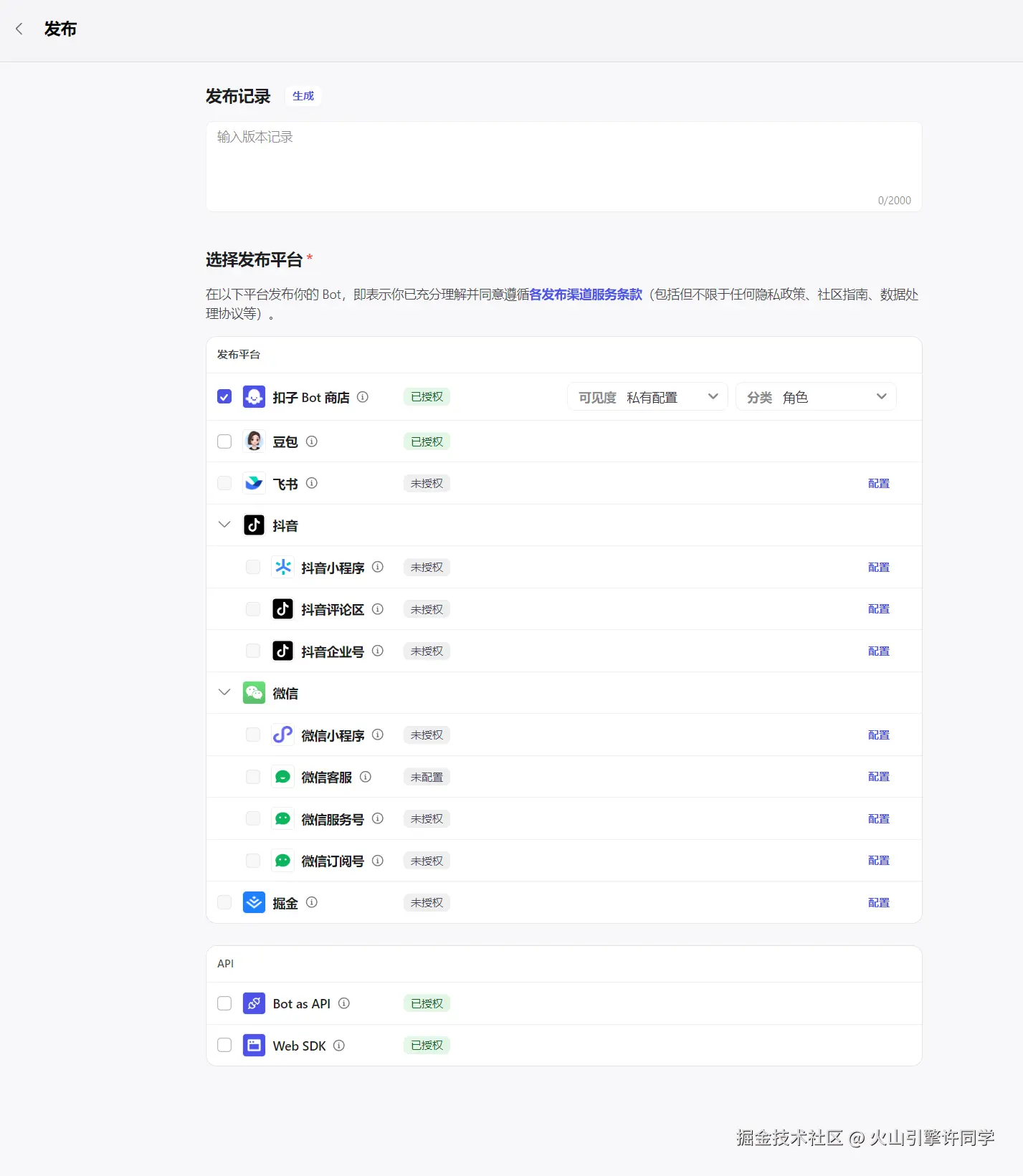
Task: Focus the 输入版本记录 text area
Action: (563, 166)
